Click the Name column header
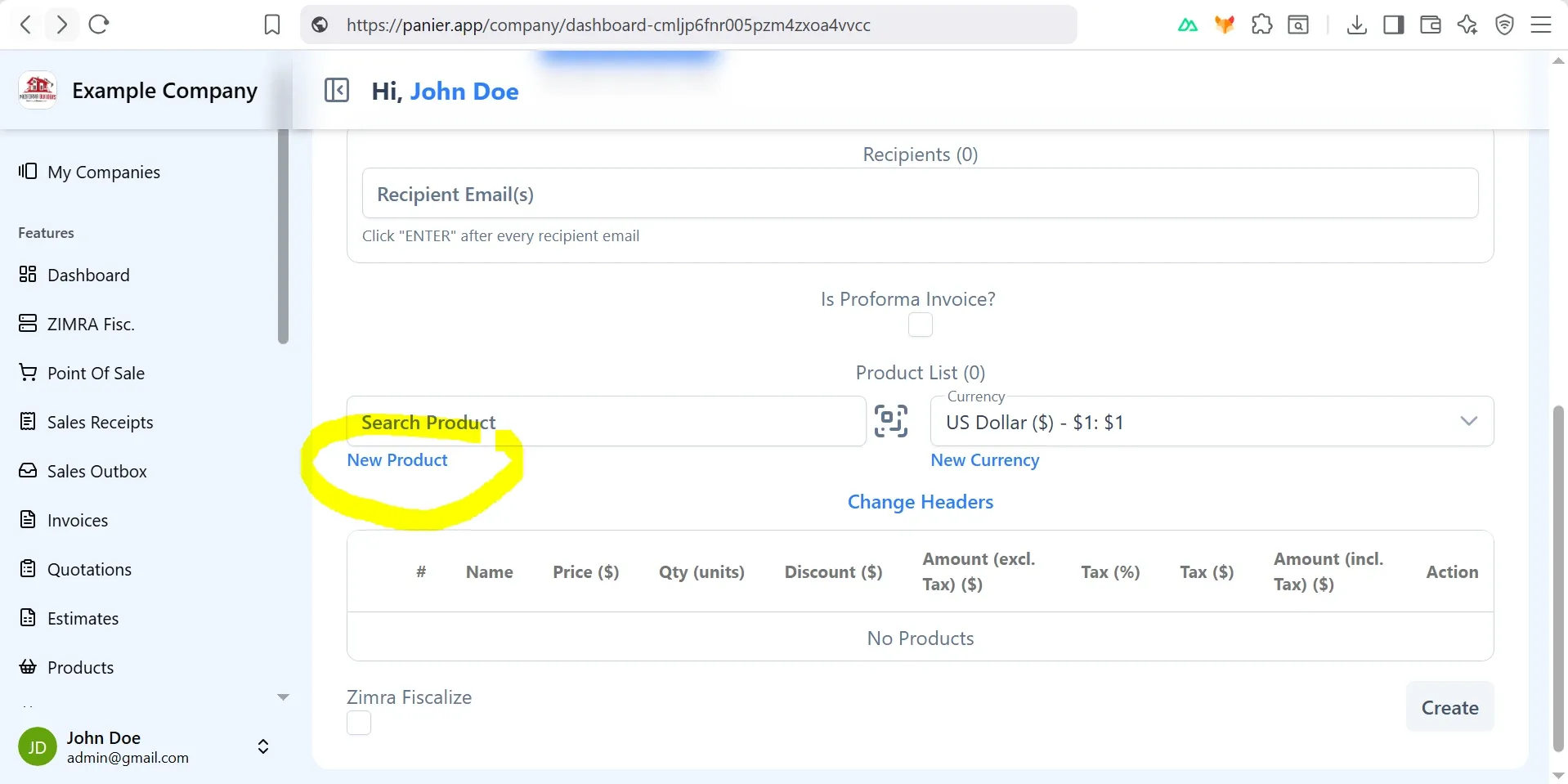This screenshot has width=1568, height=784. [490, 571]
